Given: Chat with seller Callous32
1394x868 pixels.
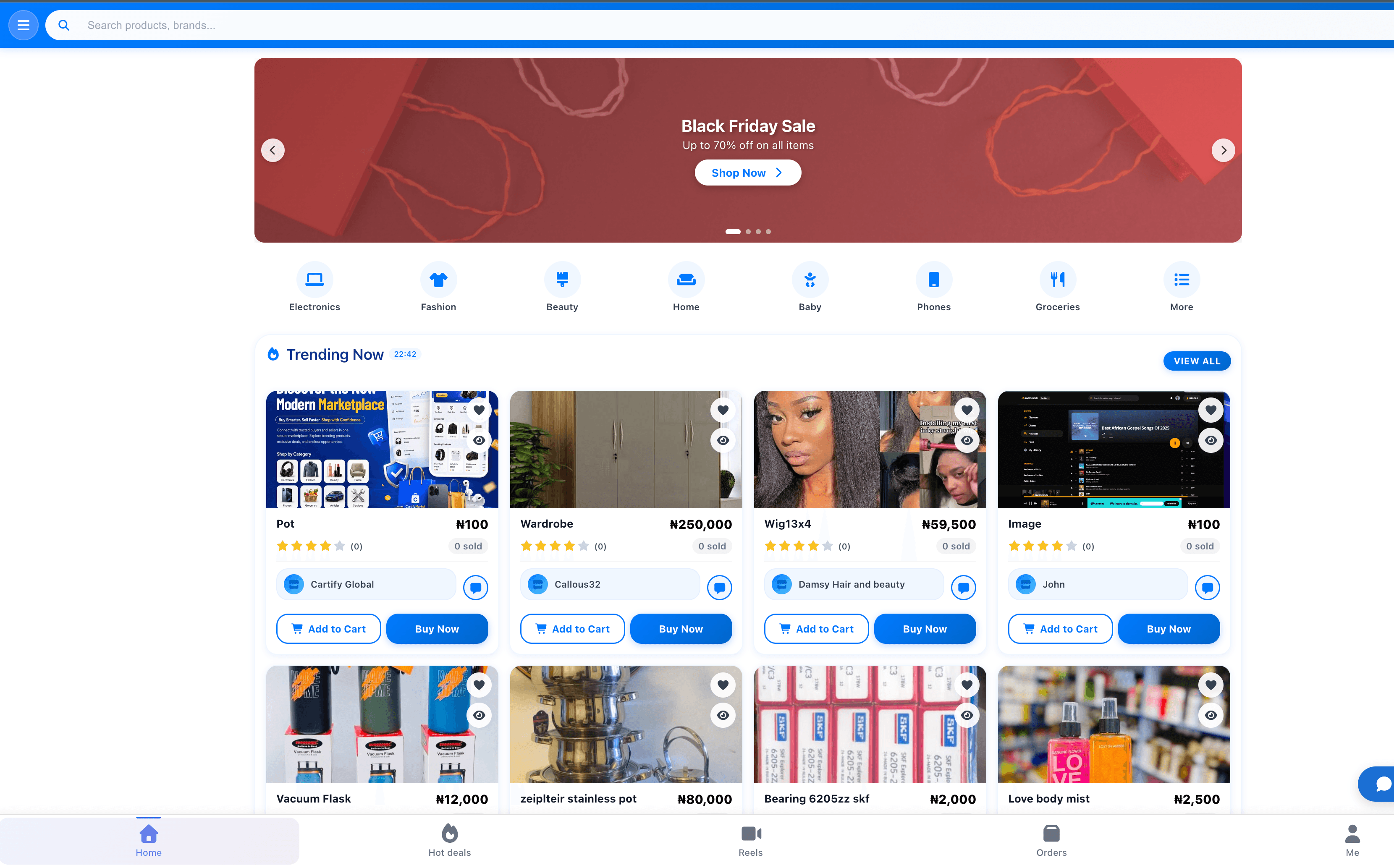Looking at the screenshot, I should point(719,587).
